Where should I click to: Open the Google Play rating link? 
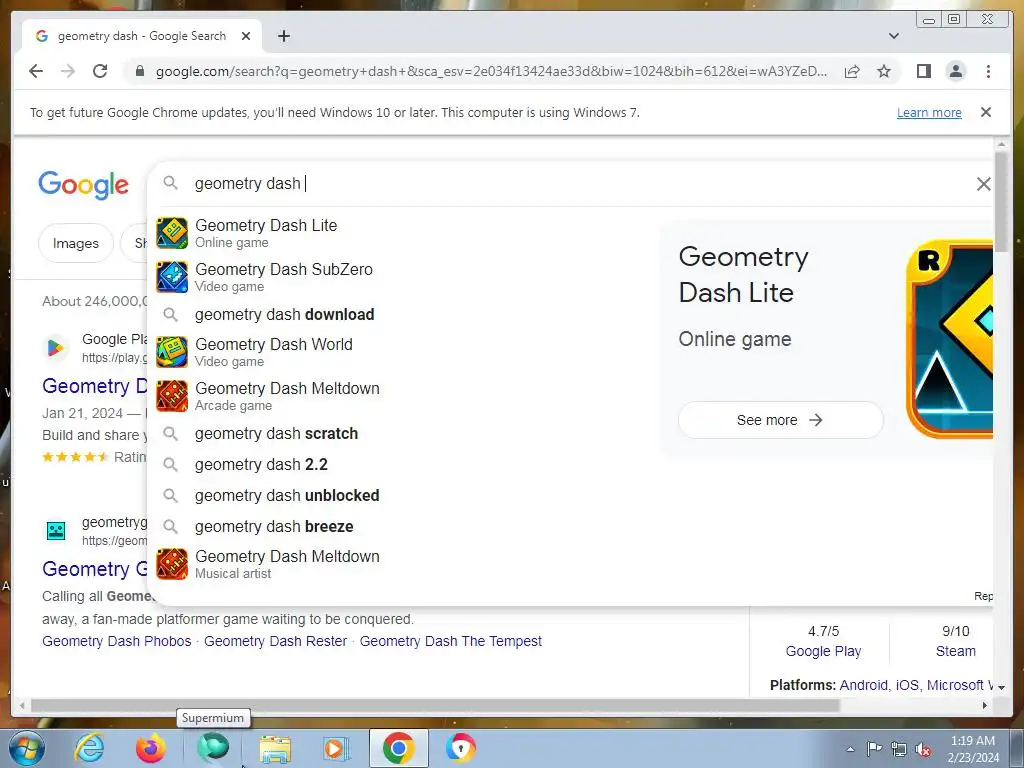[x=824, y=651]
